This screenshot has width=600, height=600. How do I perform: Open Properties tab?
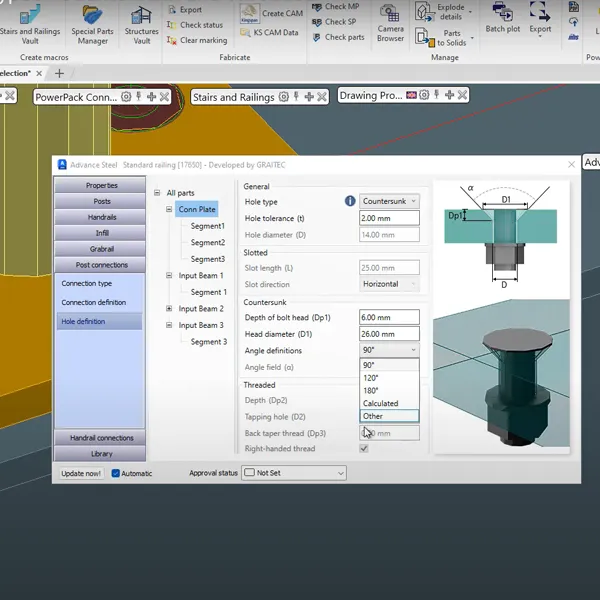coord(100,185)
